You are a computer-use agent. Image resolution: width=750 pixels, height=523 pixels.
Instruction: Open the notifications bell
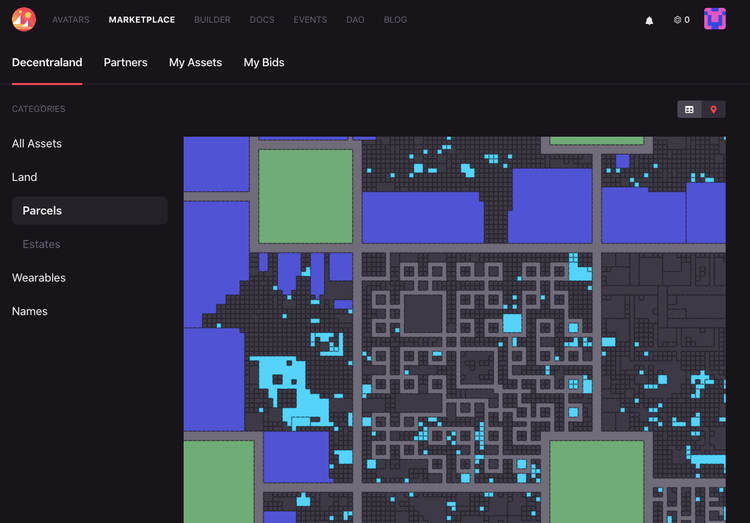point(649,21)
